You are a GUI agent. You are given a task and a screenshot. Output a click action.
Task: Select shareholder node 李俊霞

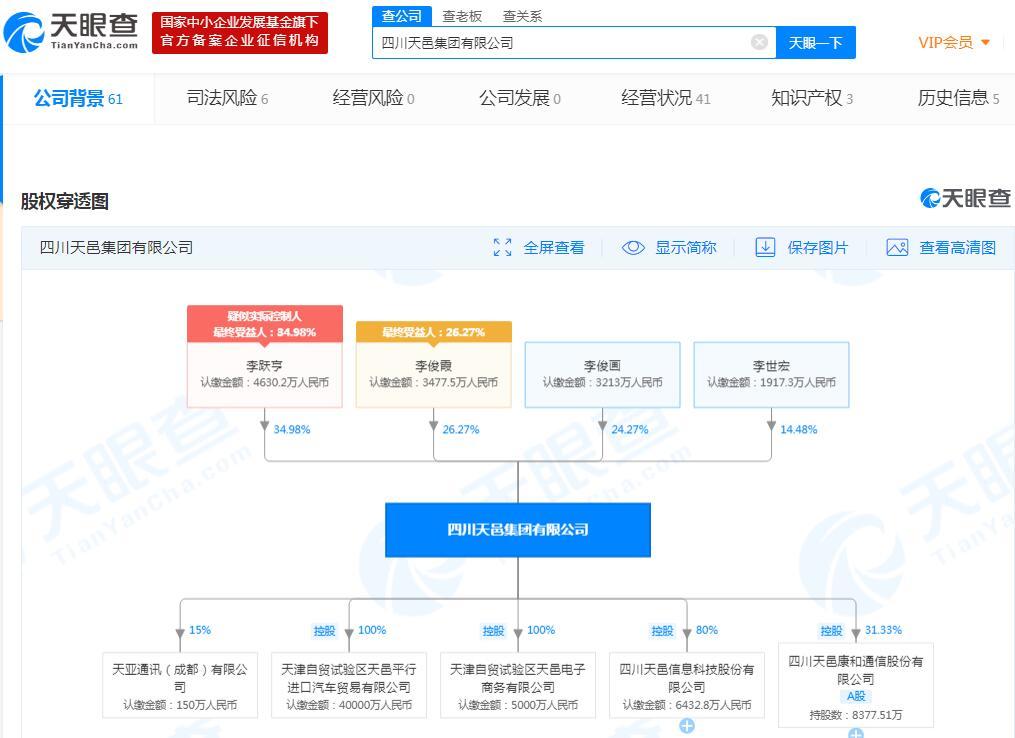434,374
